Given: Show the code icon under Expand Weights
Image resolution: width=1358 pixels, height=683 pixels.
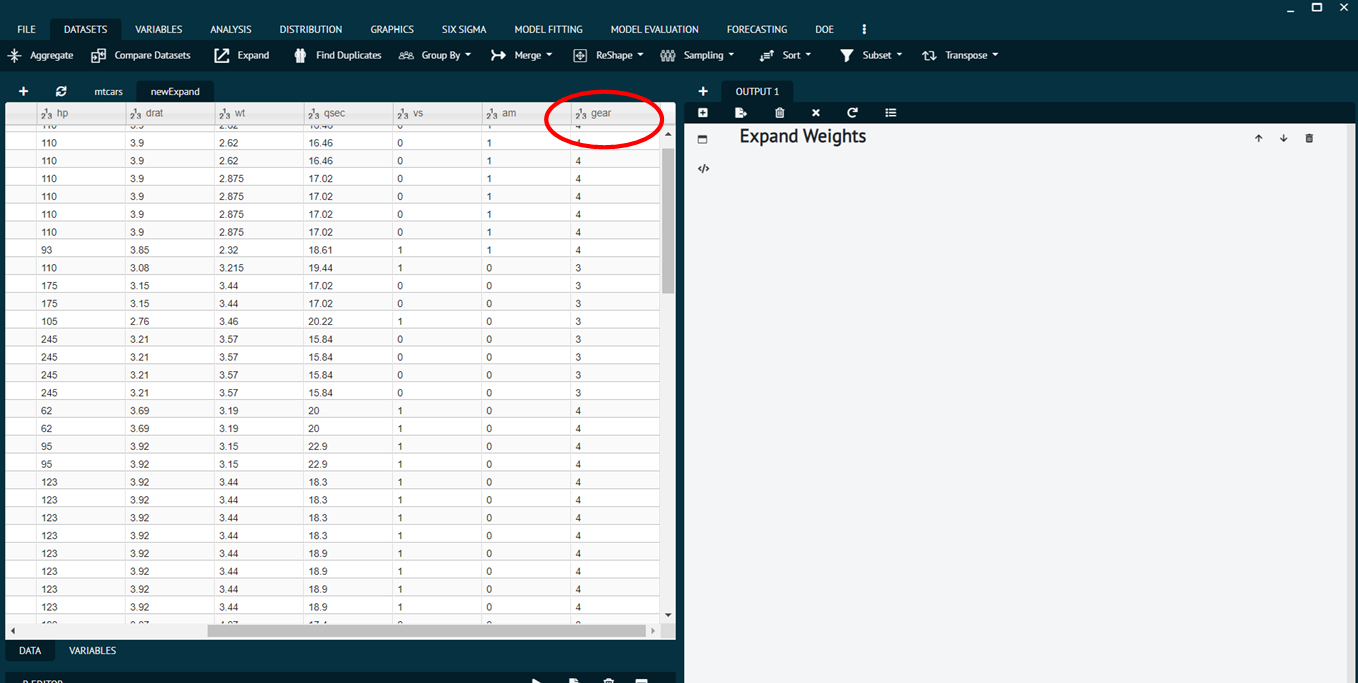Looking at the screenshot, I should (703, 168).
